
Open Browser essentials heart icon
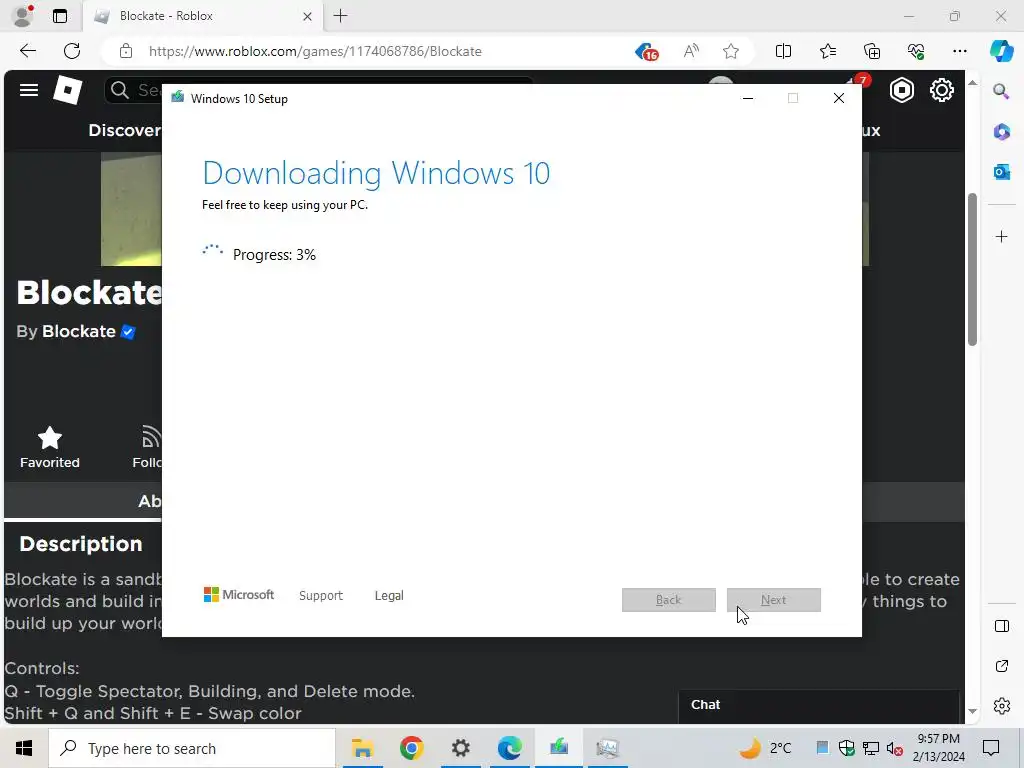pyautogui.click(x=916, y=51)
